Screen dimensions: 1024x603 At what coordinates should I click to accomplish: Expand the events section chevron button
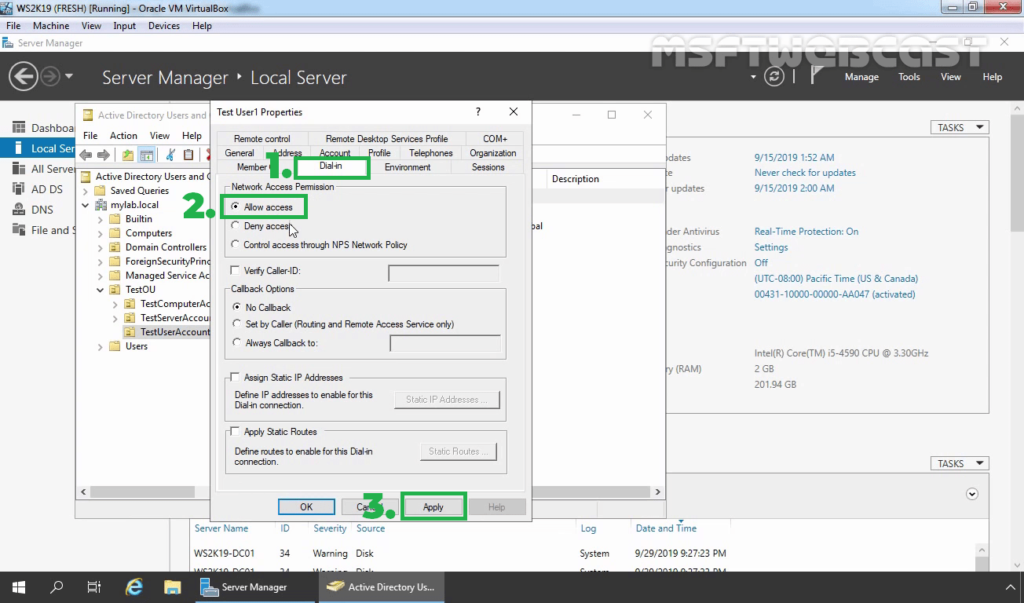click(x=972, y=494)
